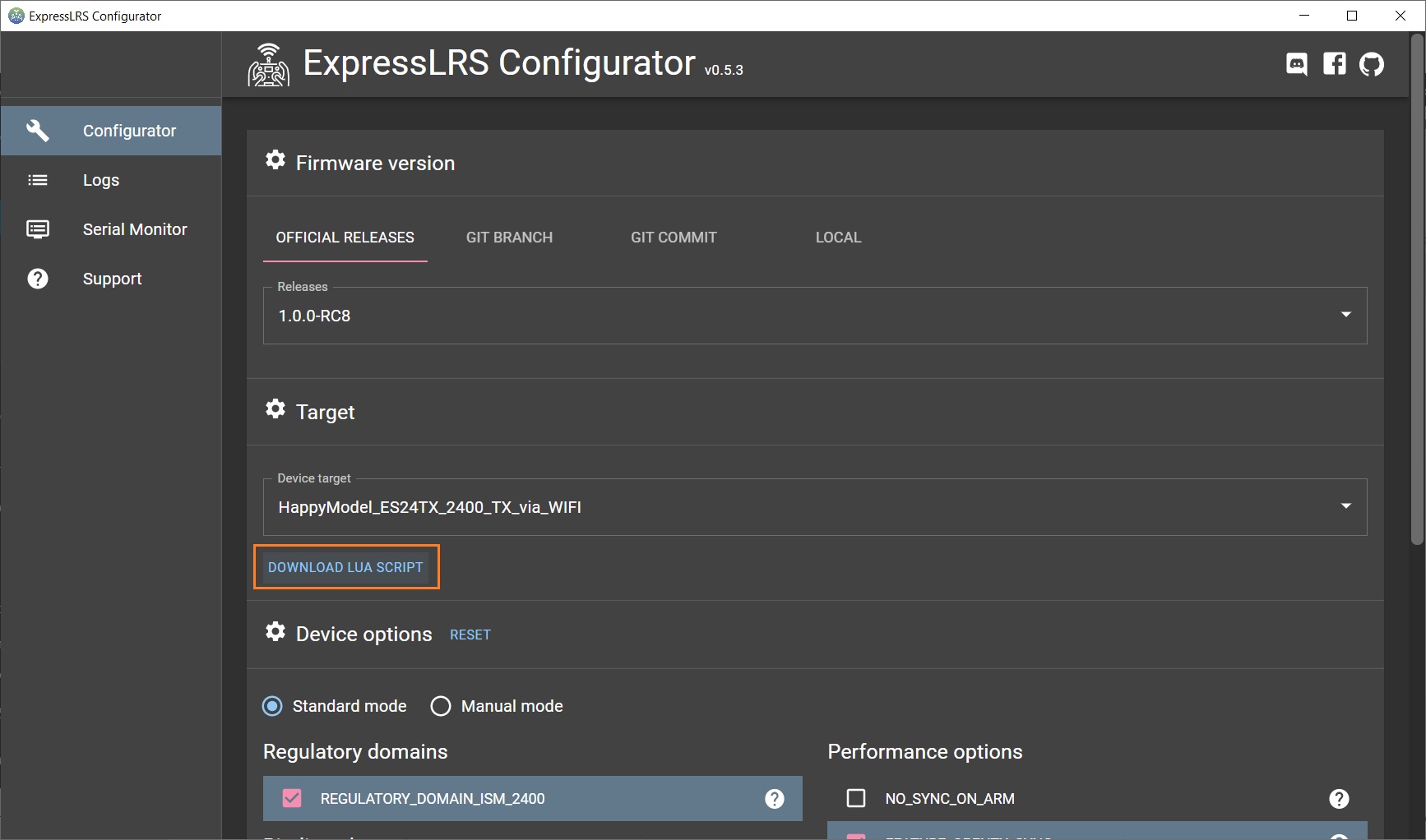Select Standard mode radio button
Screen dimensions: 1426x840
click(272, 706)
